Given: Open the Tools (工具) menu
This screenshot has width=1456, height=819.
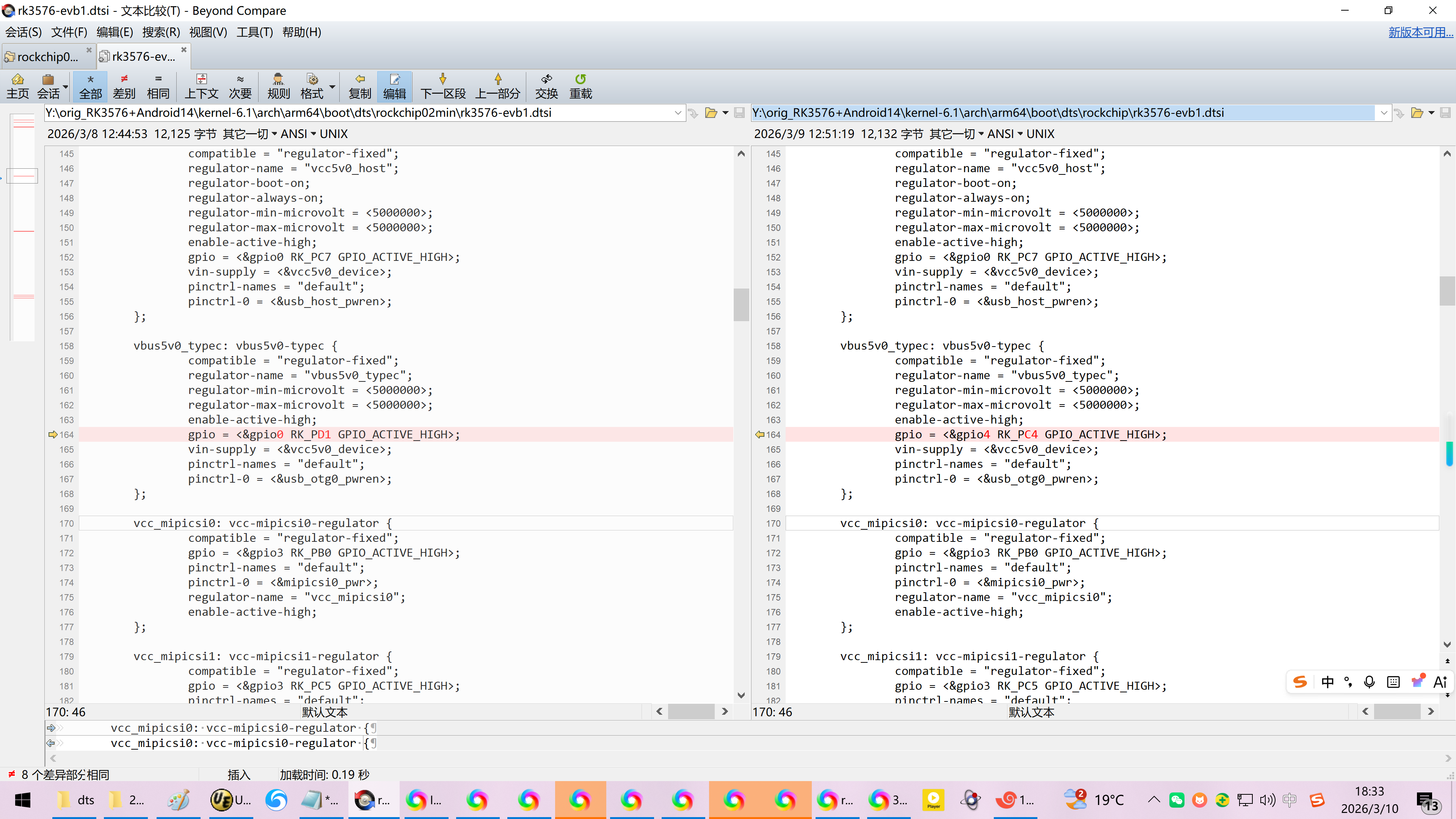Looking at the screenshot, I should pos(254,32).
